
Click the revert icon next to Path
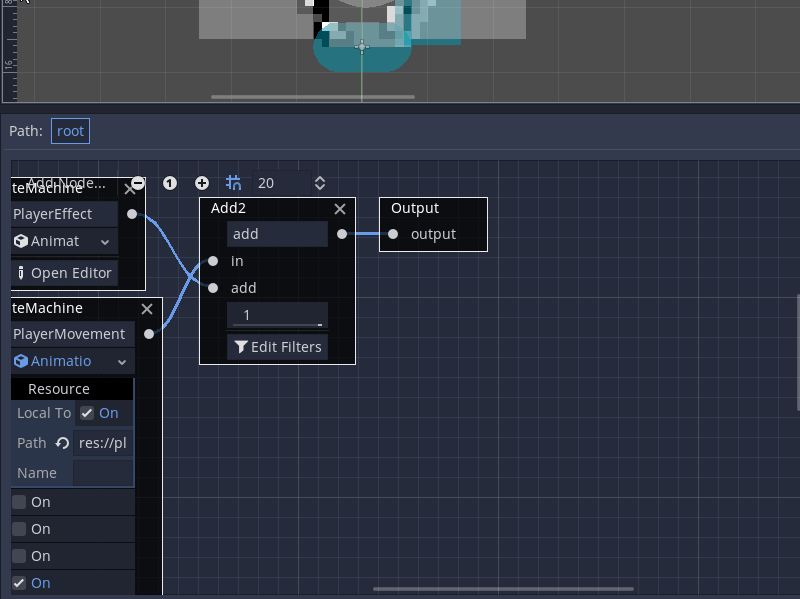tap(62, 442)
